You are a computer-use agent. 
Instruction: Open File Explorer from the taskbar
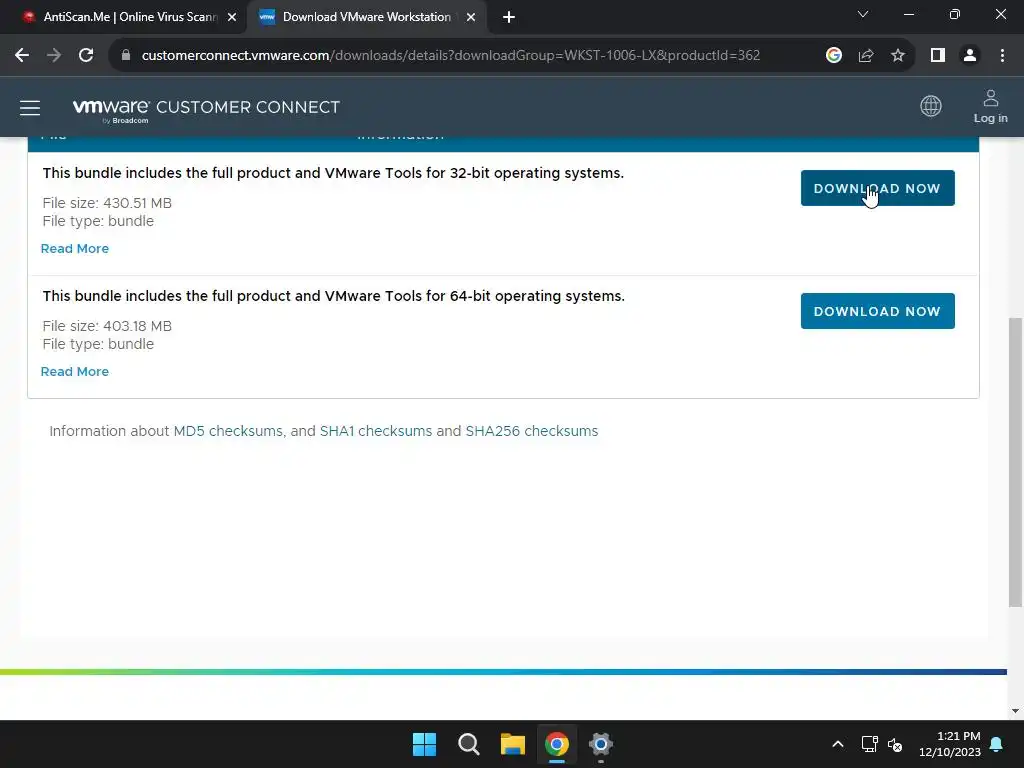(513, 744)
